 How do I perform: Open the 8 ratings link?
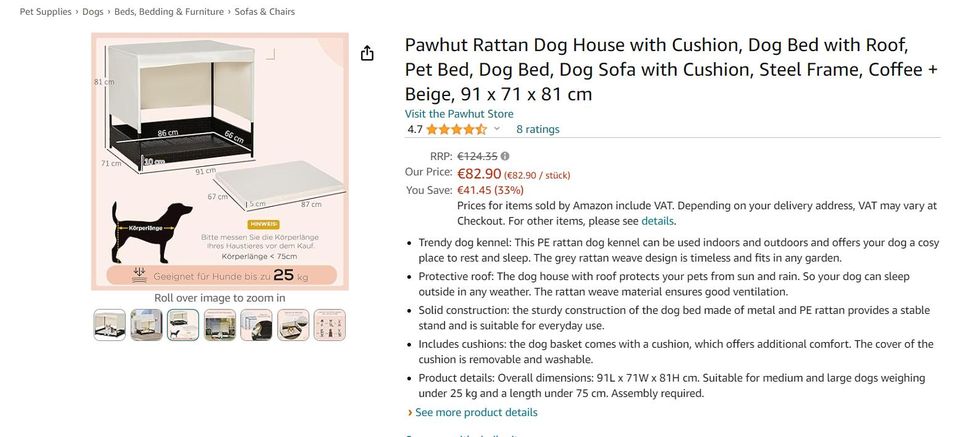(538, 129)
